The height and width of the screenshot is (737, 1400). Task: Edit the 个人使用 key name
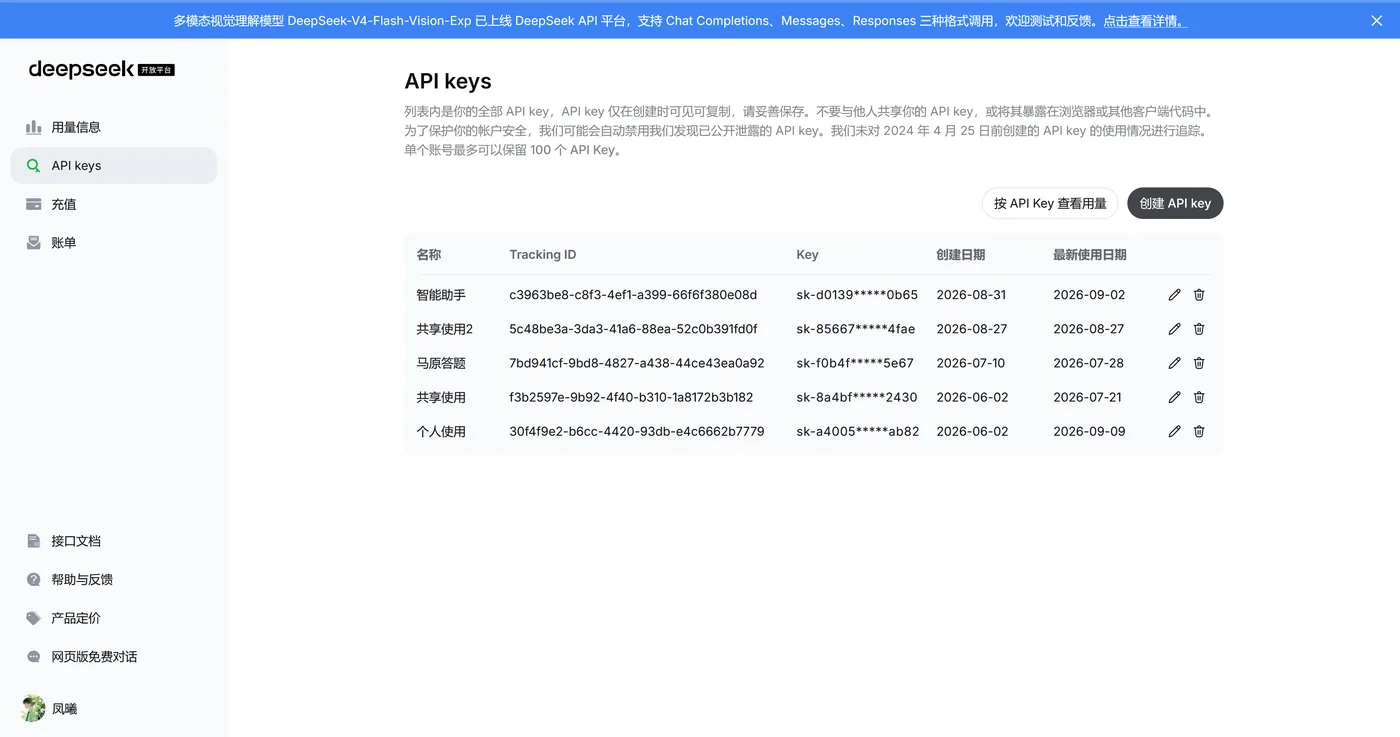1174,431
